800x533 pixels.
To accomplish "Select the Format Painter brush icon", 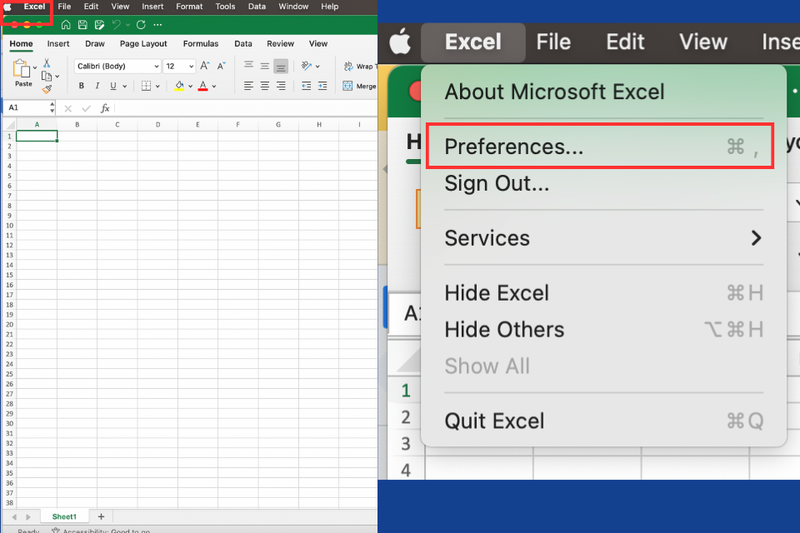I will (x=46, y=89).
